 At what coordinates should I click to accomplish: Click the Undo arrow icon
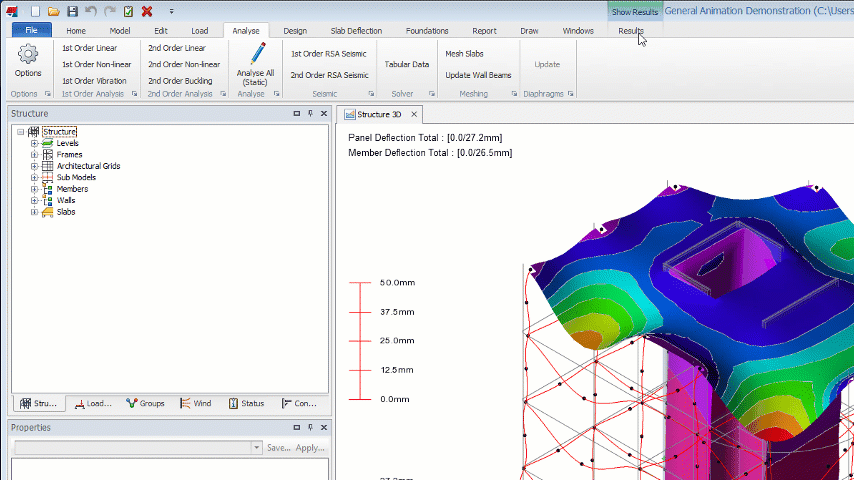(x=91, y=11)
